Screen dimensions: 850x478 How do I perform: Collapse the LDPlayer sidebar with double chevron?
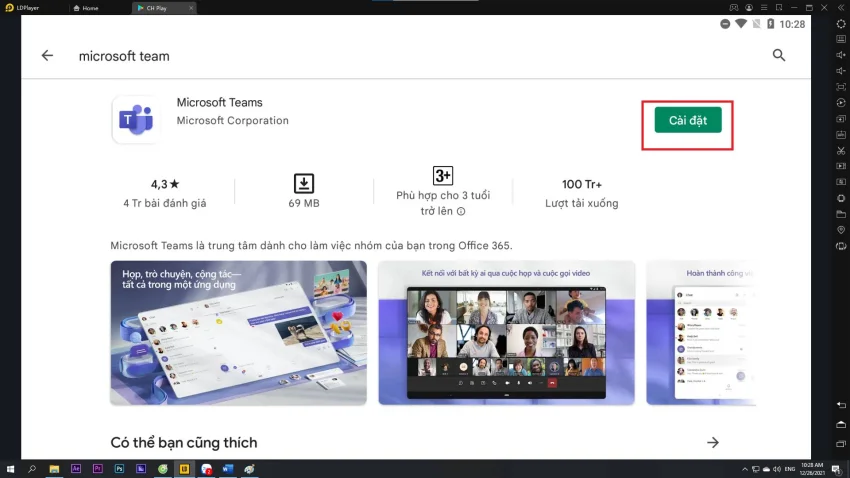pyautogui.click(x=841, y=8)
